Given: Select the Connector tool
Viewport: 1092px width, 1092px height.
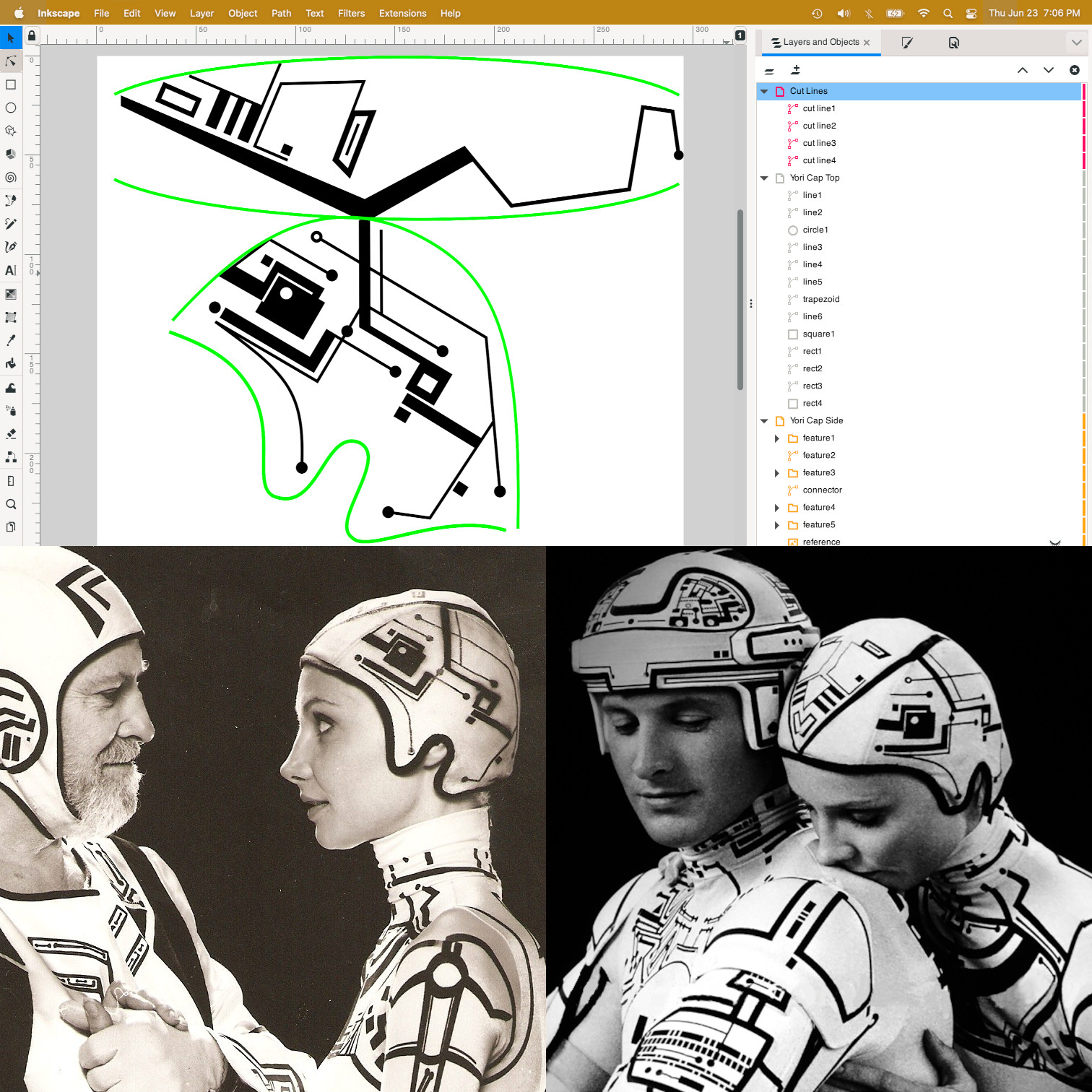Looking at the screenshot, I should click(11, 457).
